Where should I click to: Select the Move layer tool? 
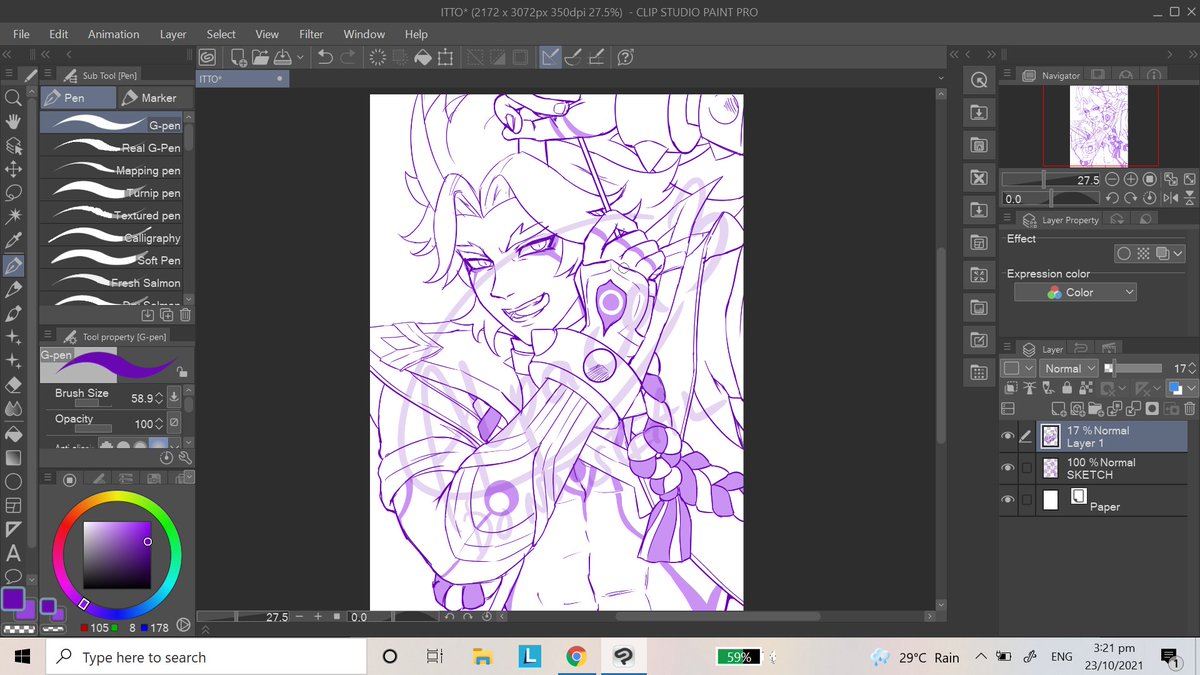point(14,169)
